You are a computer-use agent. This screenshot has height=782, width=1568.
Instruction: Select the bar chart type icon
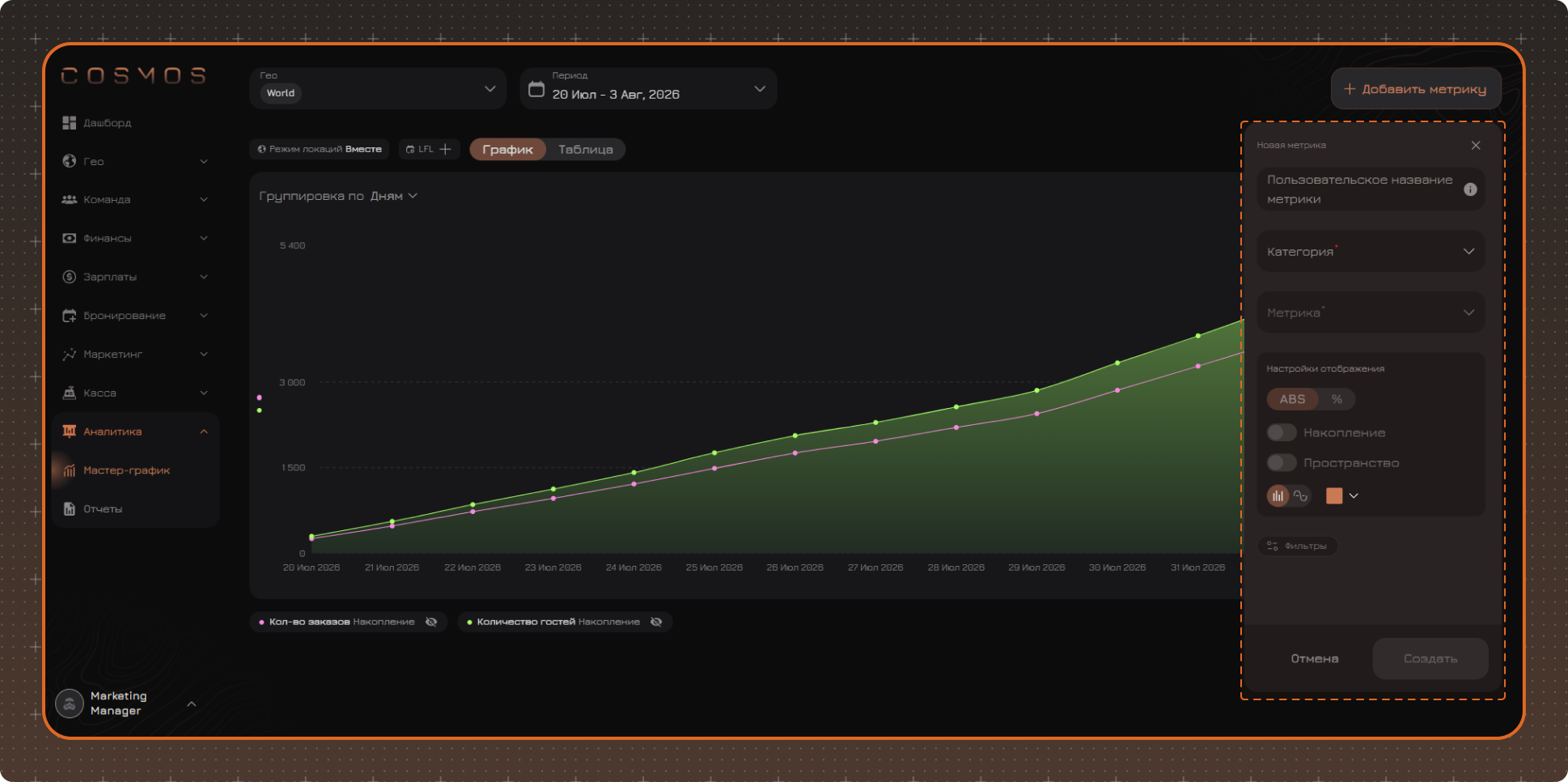pyautogui.click(x=1278, y=496)
